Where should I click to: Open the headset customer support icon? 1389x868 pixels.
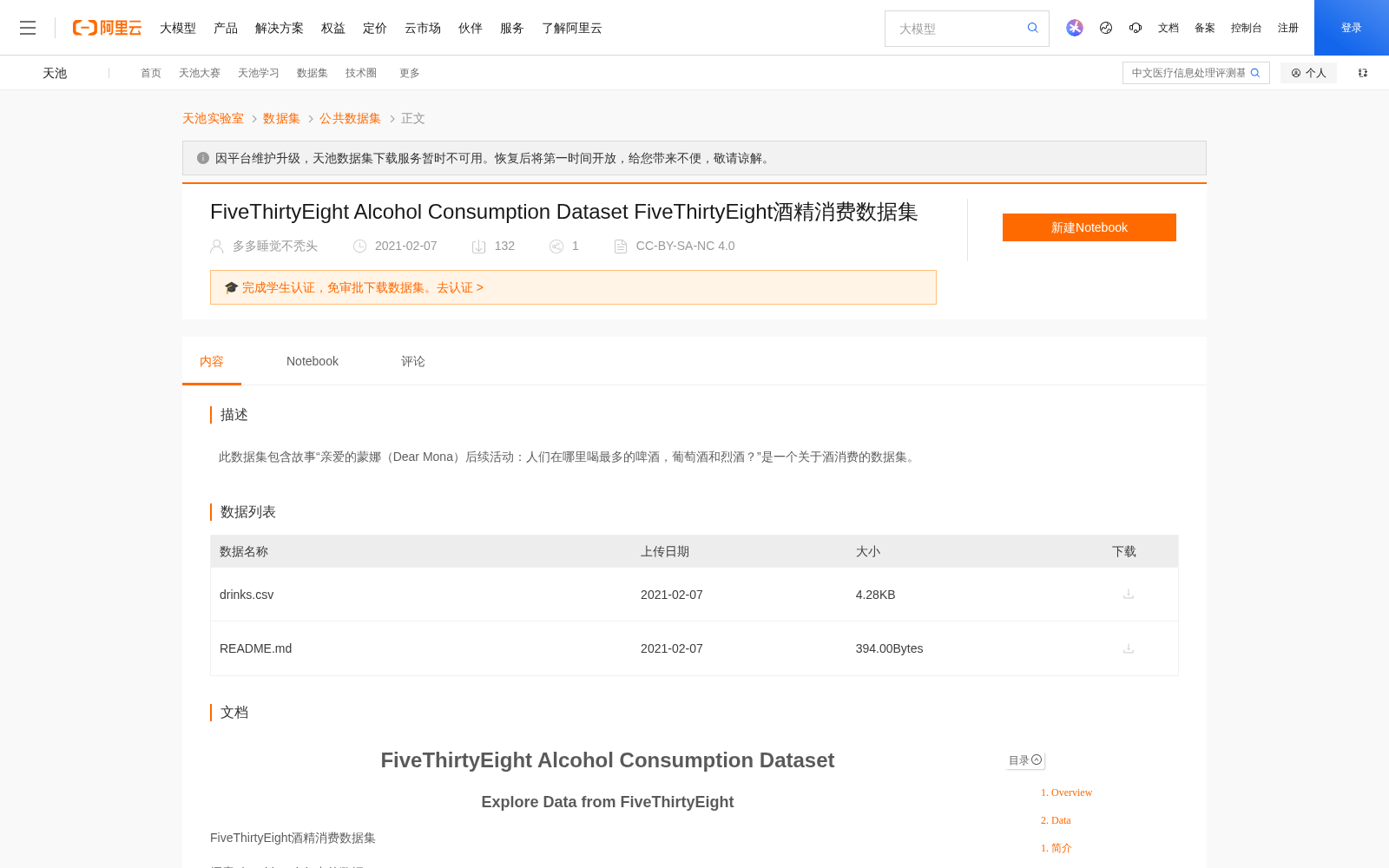pyautogui.click(x=1136, y=28)
